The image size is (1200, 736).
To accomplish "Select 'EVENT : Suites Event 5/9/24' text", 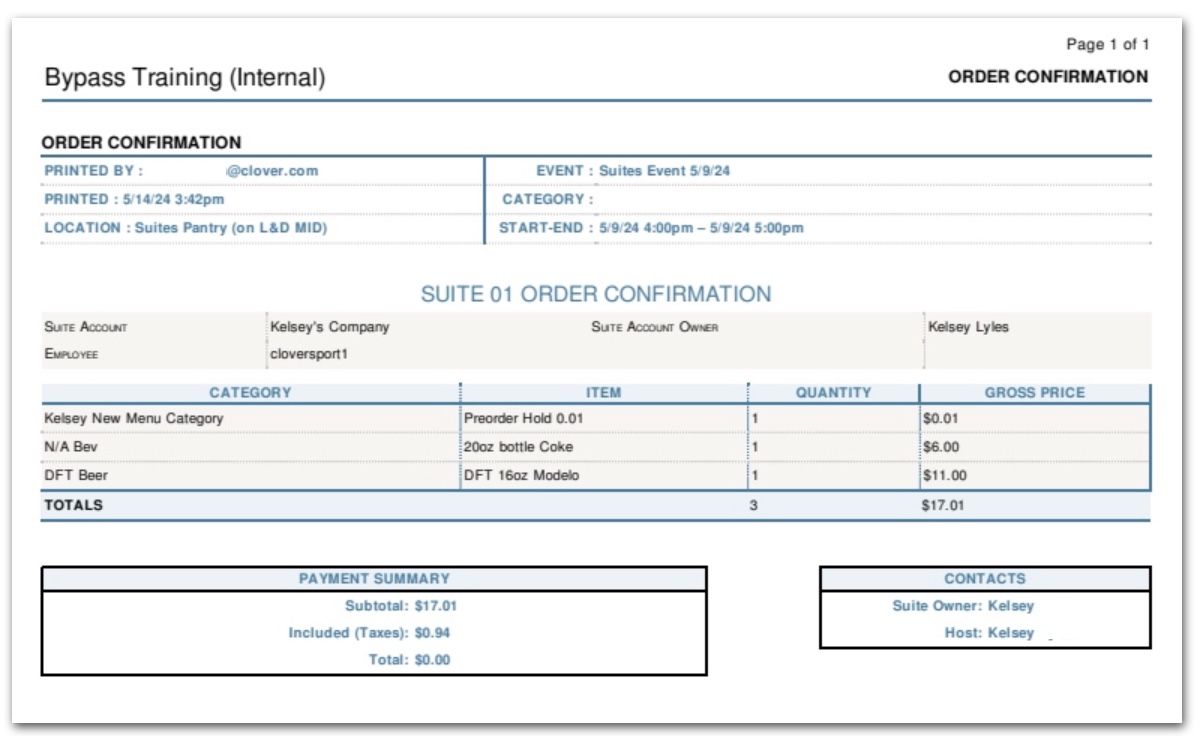I will pos(633,171).
